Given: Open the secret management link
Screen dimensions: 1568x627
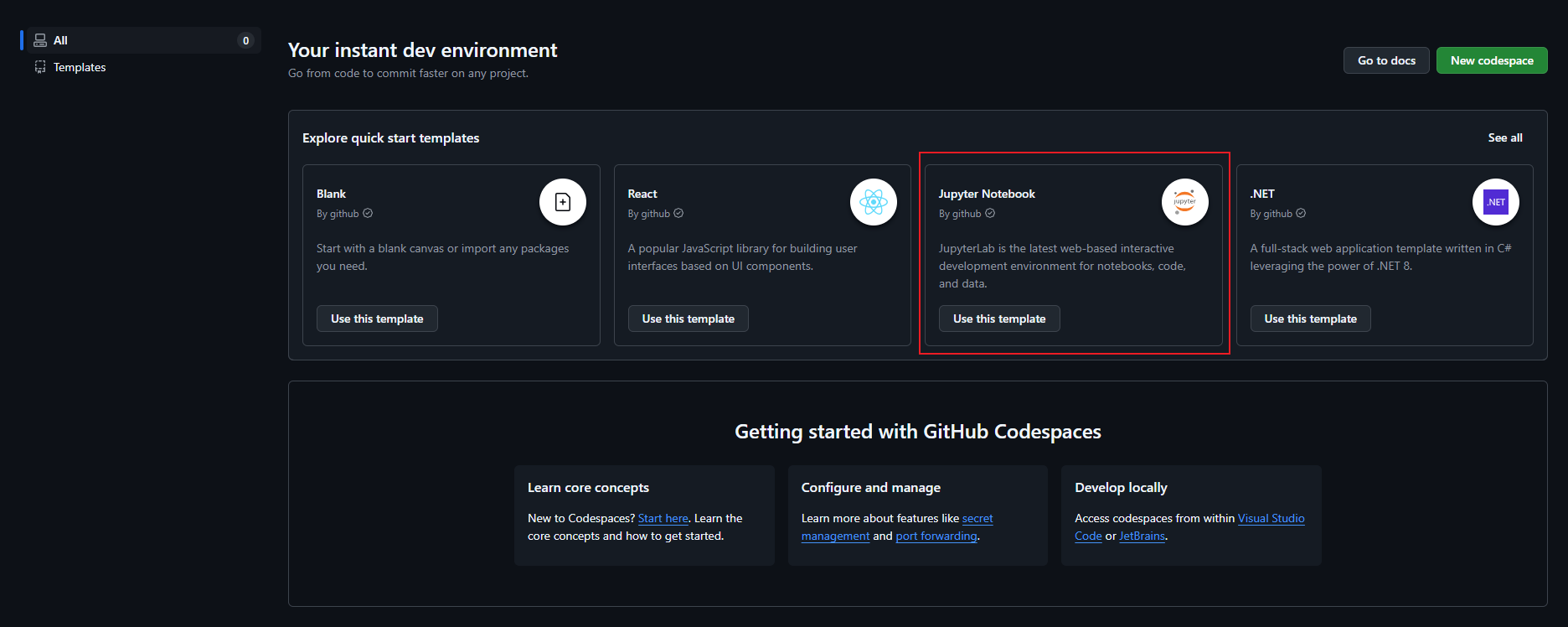Looking at the screenshot, I should pos(897,527).
